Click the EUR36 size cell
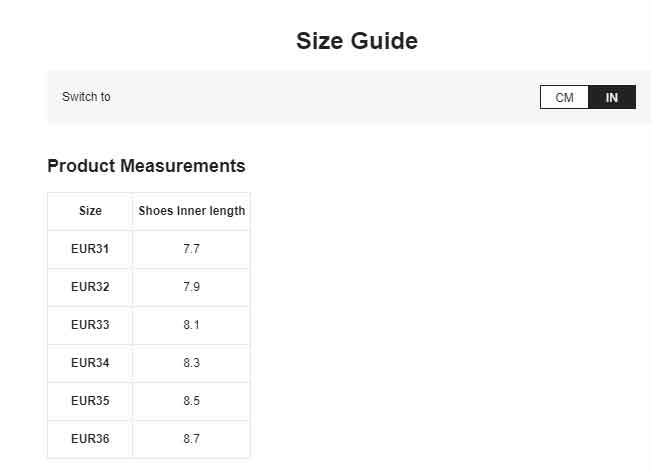 tap(90, 438)
